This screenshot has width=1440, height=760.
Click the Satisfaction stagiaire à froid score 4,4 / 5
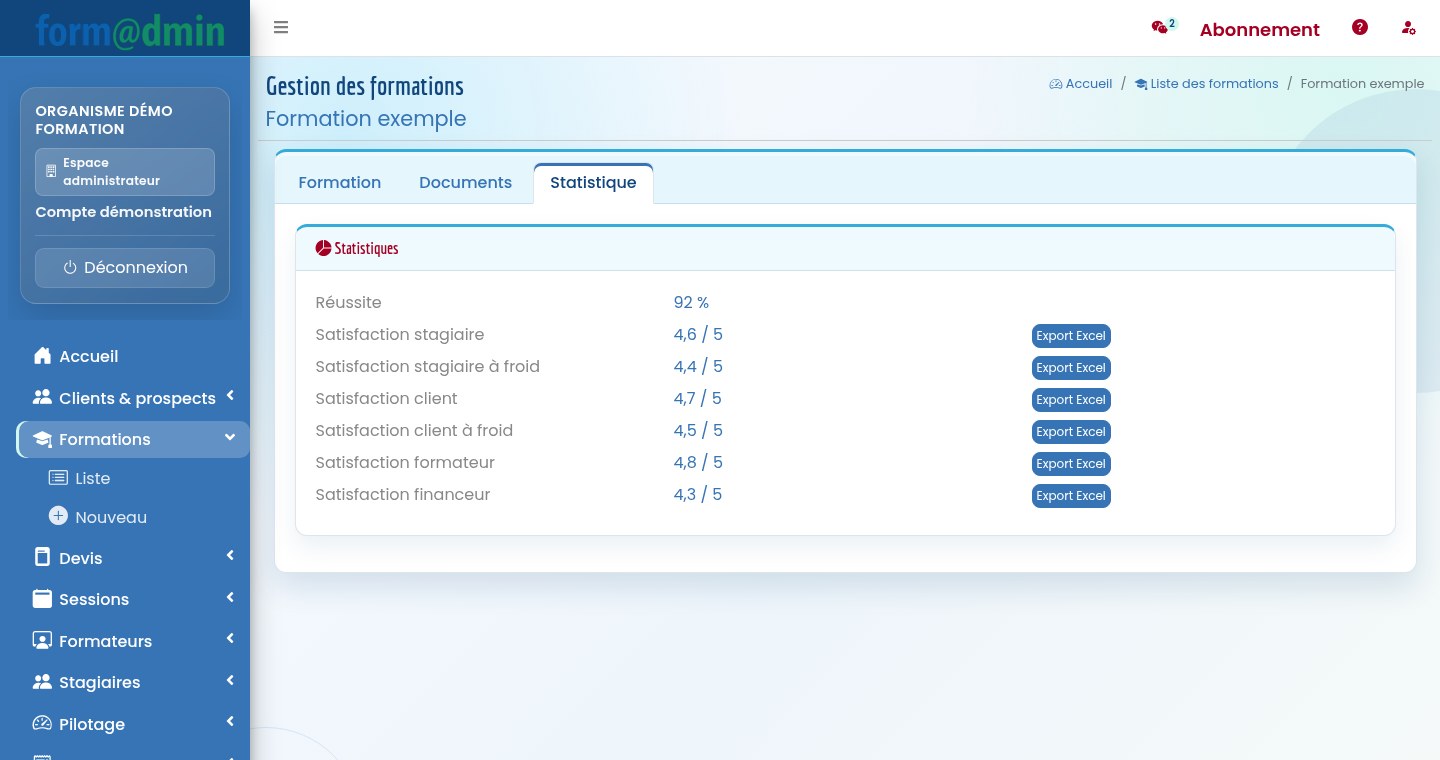click(x=698, y=367)
